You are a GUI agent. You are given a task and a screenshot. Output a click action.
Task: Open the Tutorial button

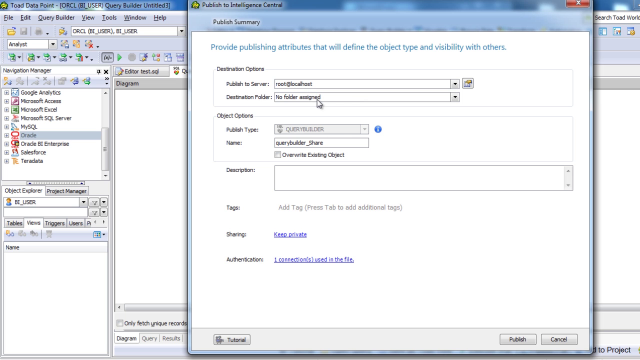click(x=232, y=340)
